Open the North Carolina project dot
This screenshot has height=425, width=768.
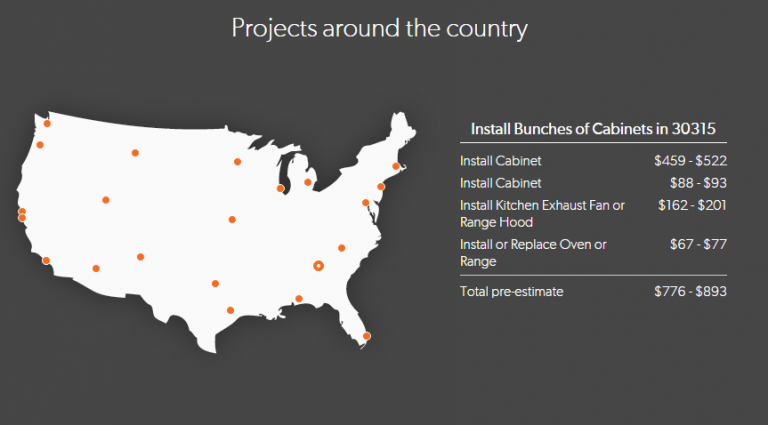pyautogui.click(x=341, y=248)
